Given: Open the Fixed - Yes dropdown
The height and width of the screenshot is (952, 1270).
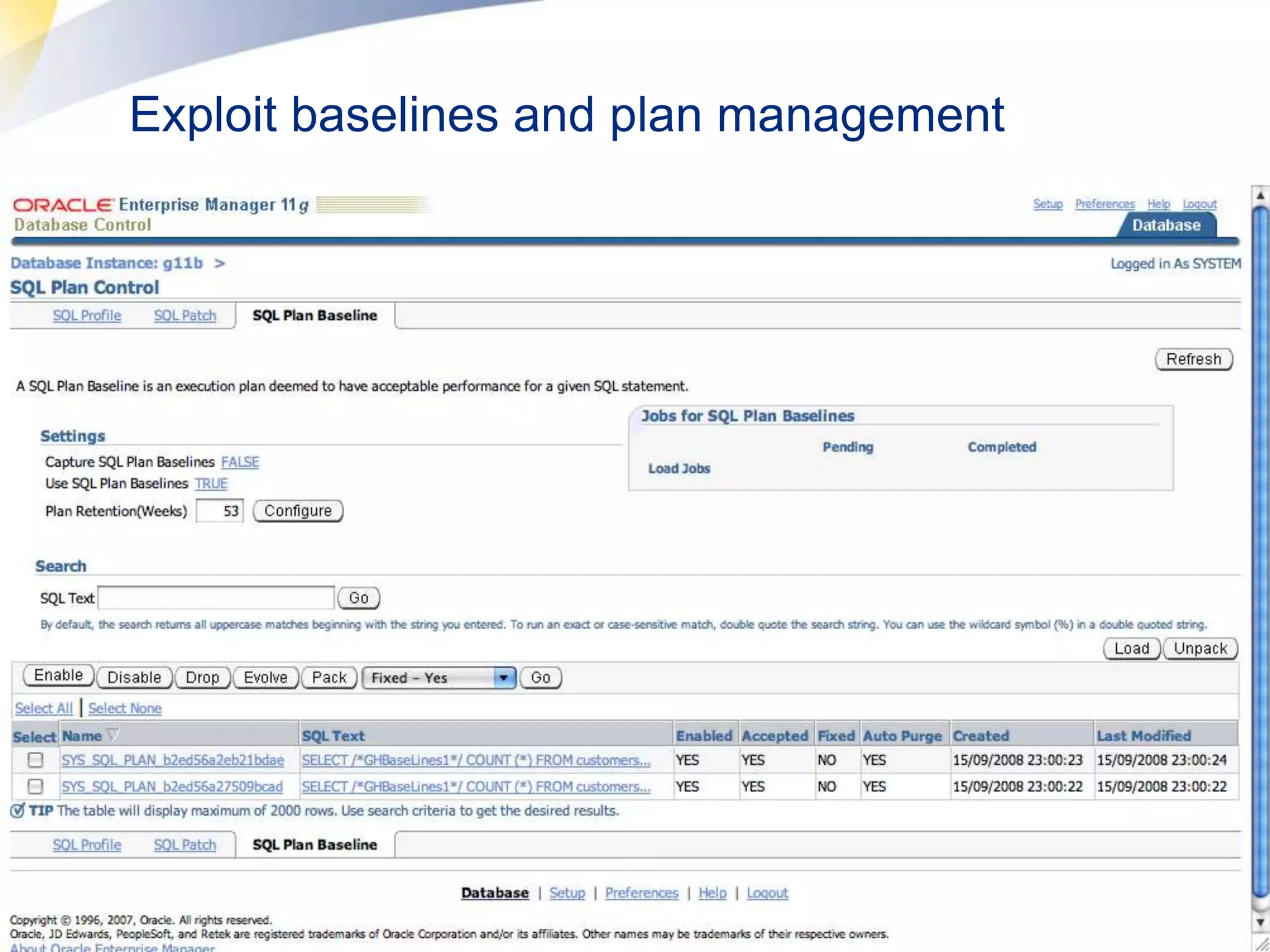Looking at the screenshot, I should [x=439, y=677].
